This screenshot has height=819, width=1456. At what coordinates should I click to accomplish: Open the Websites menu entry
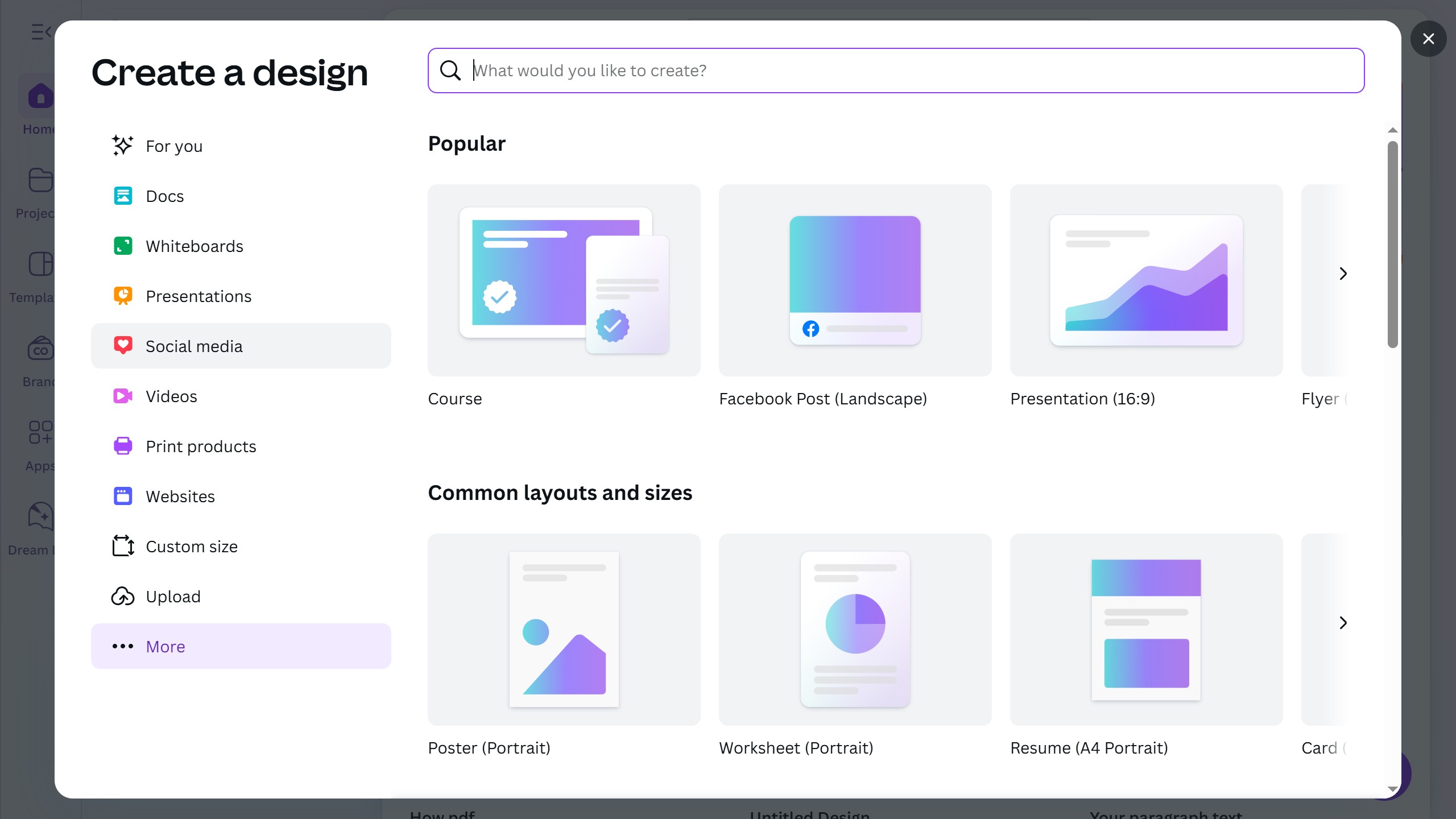[180, 497]
